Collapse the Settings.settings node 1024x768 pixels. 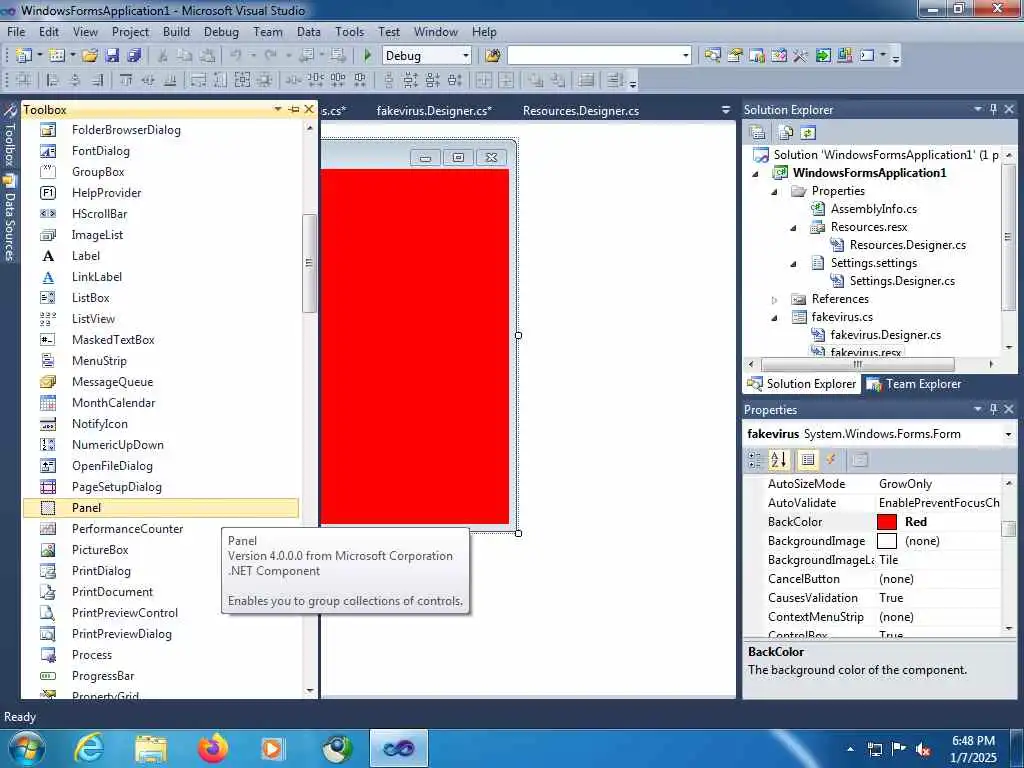point(794,264)
